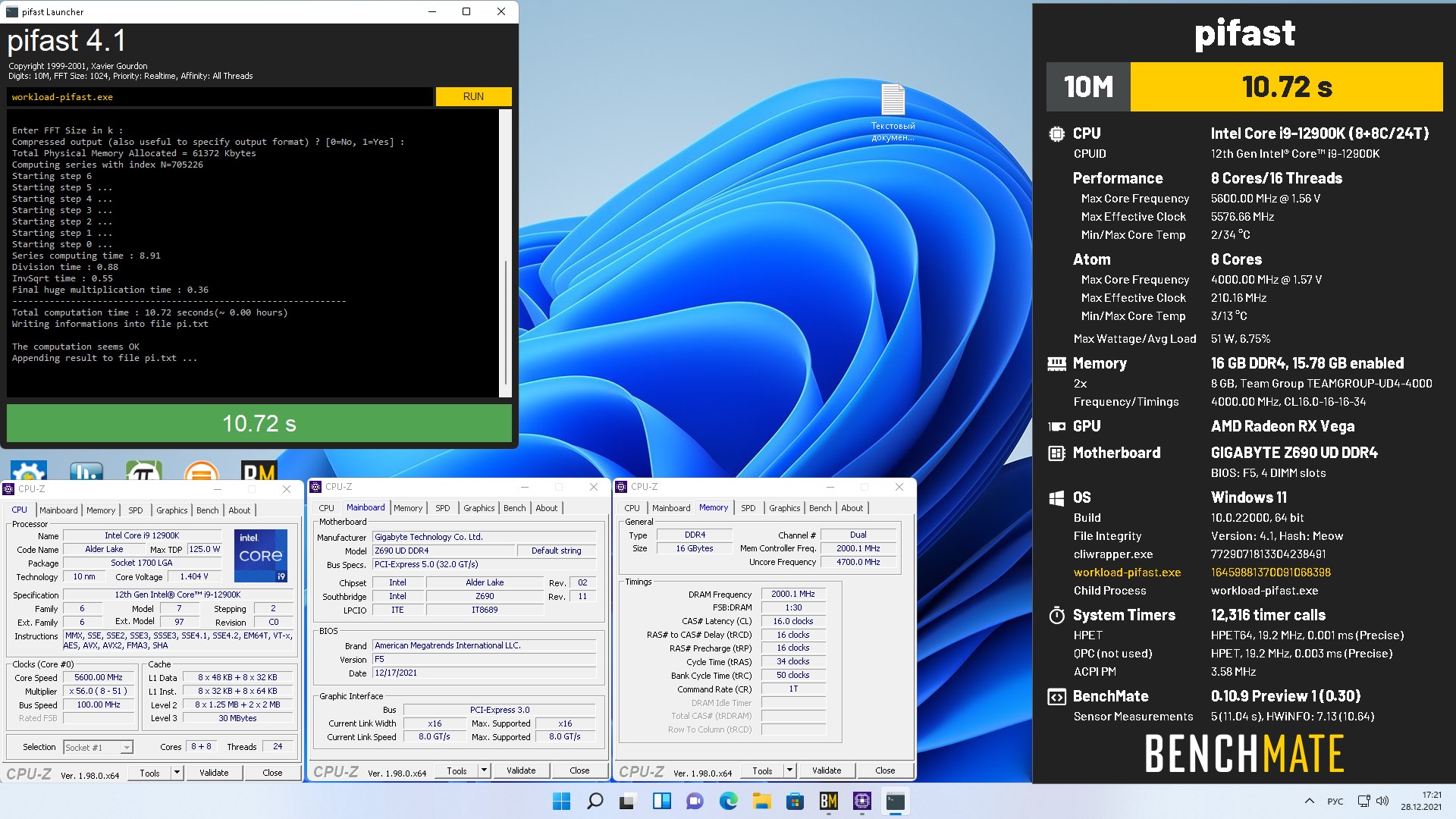
Task: Click the 5600.00 MHz Core Speed value
Action: (99, 678)
